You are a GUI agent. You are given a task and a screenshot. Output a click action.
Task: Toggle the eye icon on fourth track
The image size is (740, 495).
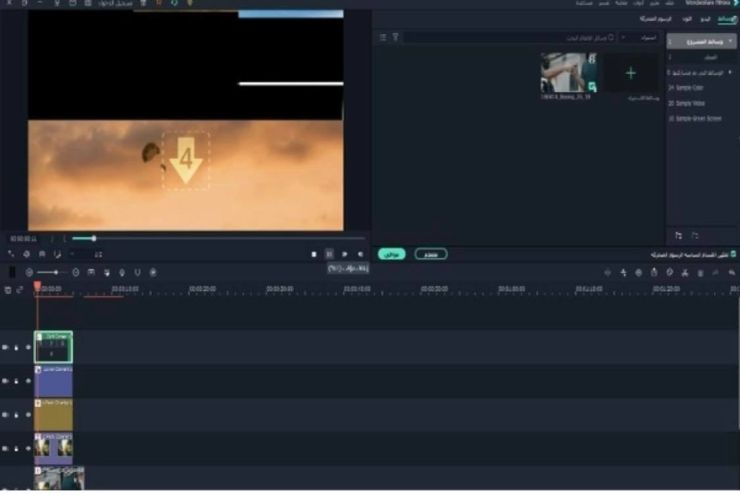click(28, 448)
